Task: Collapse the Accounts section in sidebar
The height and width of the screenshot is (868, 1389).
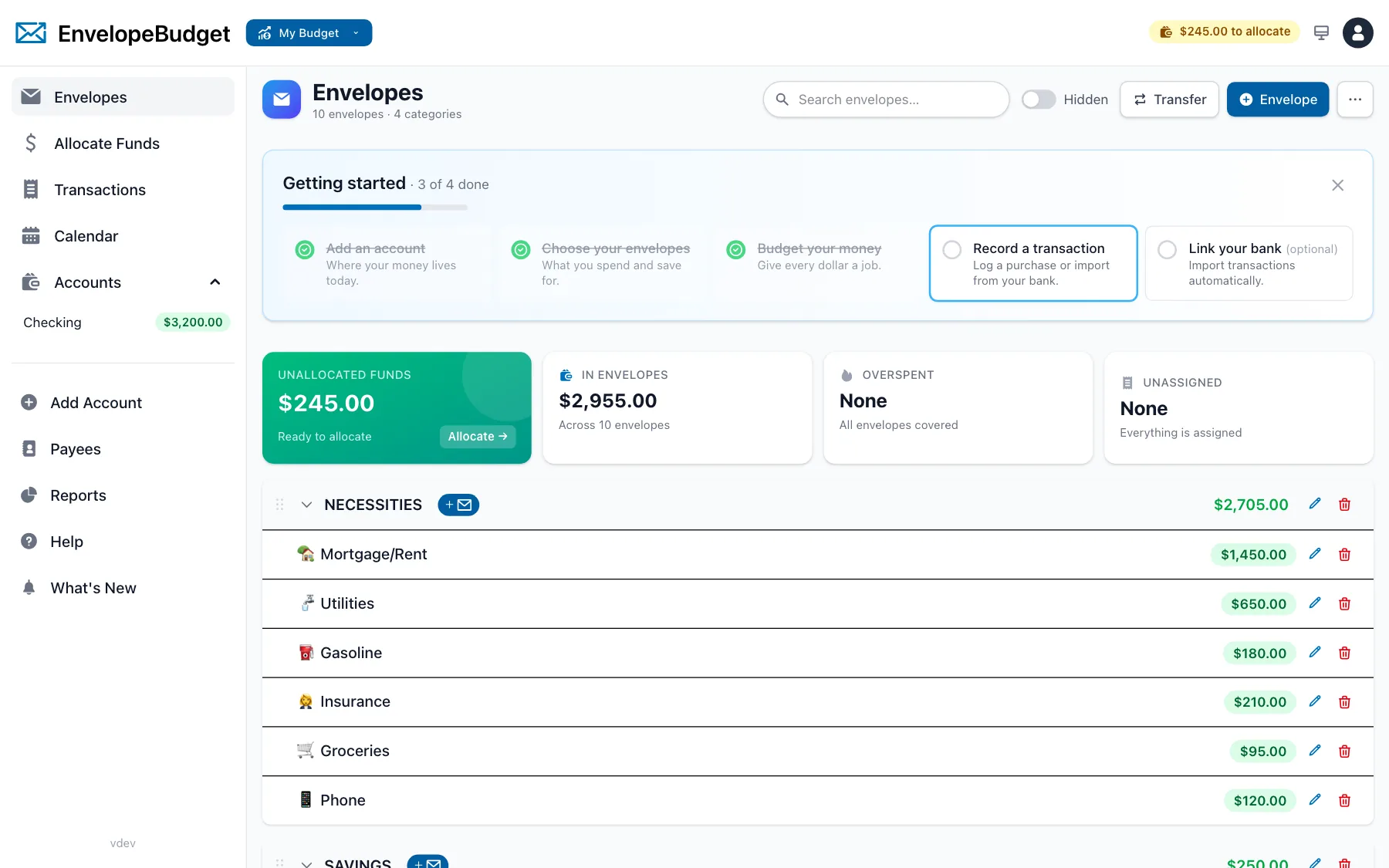Action: [215, 282]
